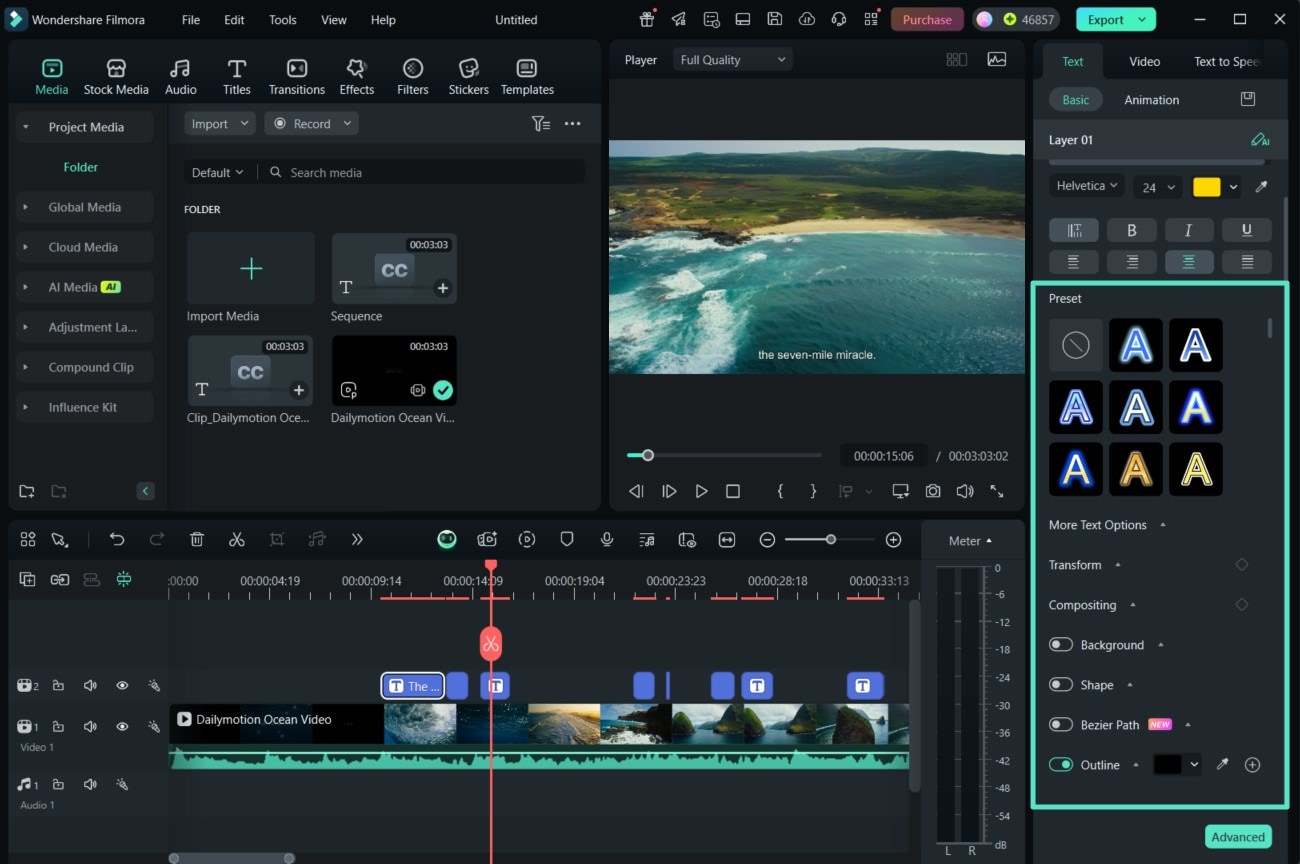Open the Stock Media tab
This screenshot has height=864, width=1300.
[x=116, y=77]
